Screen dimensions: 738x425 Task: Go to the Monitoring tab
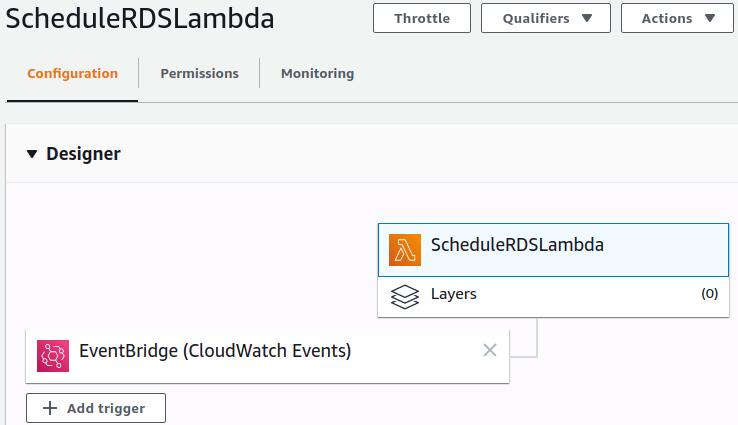tap(317, 73)
